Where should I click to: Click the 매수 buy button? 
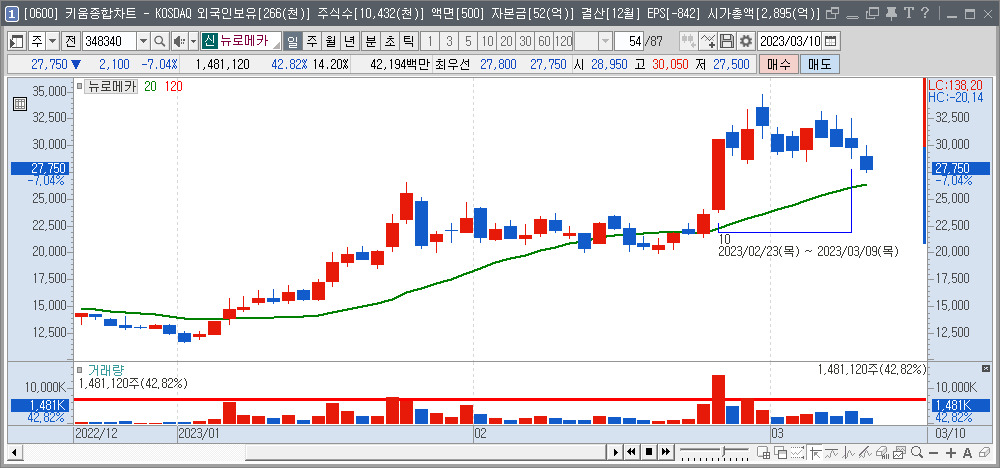(778, 64)
